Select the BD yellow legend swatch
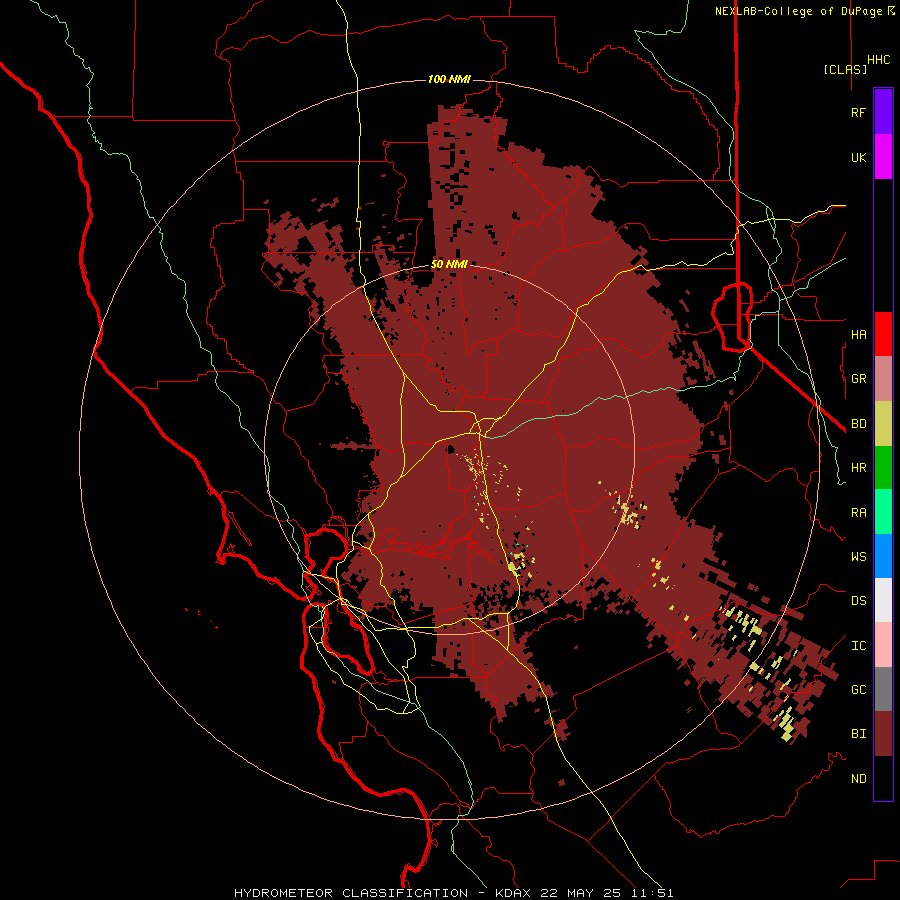 click(883, 424)
